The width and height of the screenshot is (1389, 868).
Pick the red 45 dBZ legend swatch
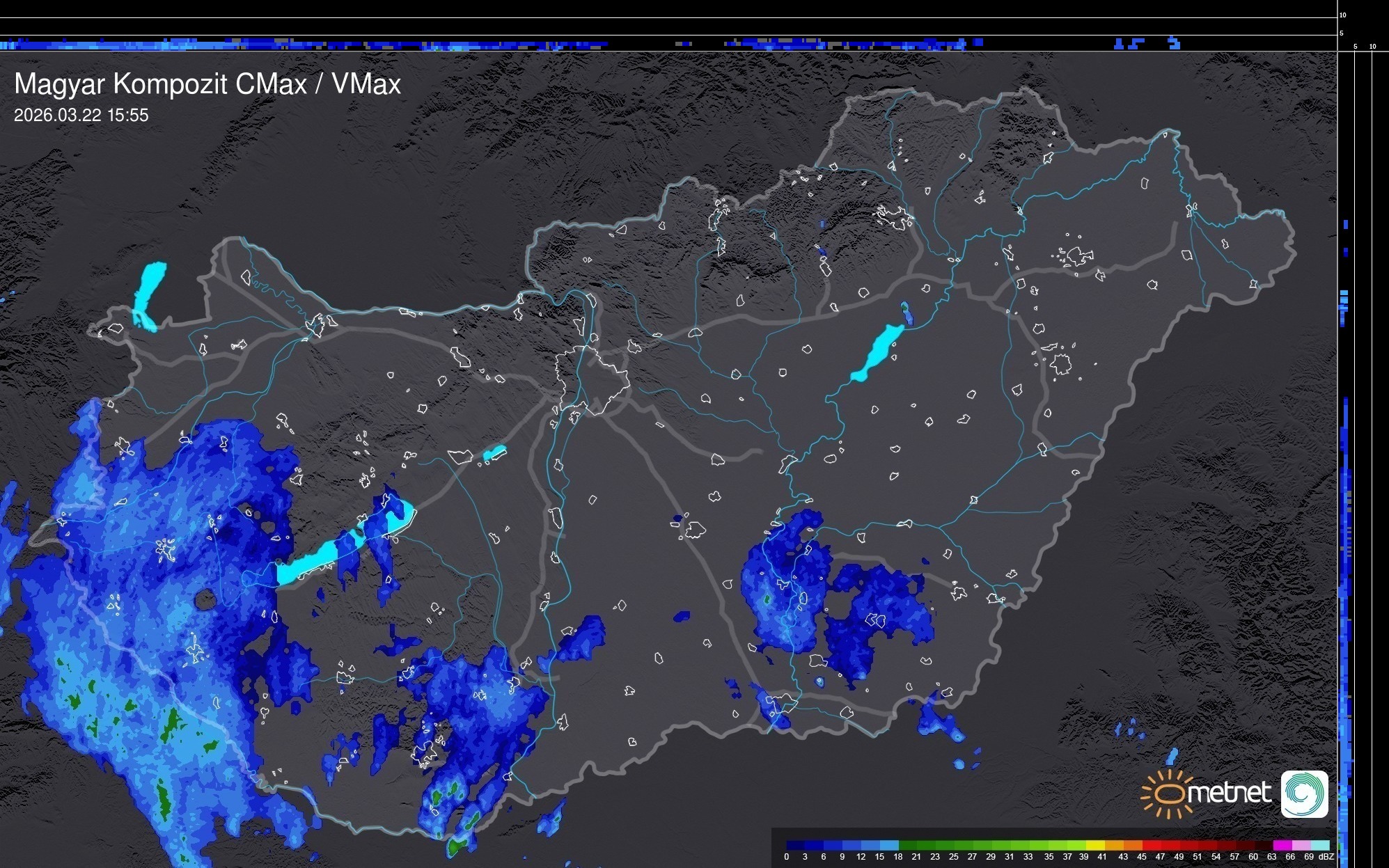[x=1150, y=846]
